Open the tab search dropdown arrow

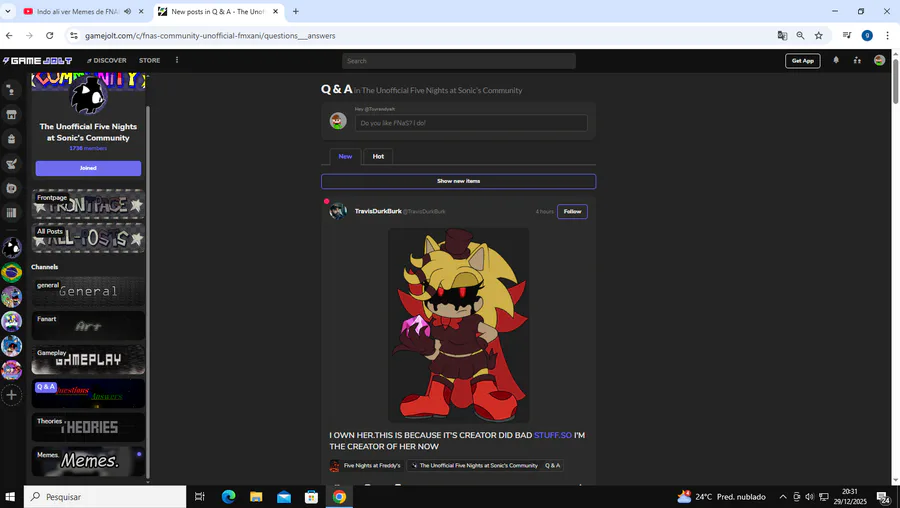click(x=8, y=11)
